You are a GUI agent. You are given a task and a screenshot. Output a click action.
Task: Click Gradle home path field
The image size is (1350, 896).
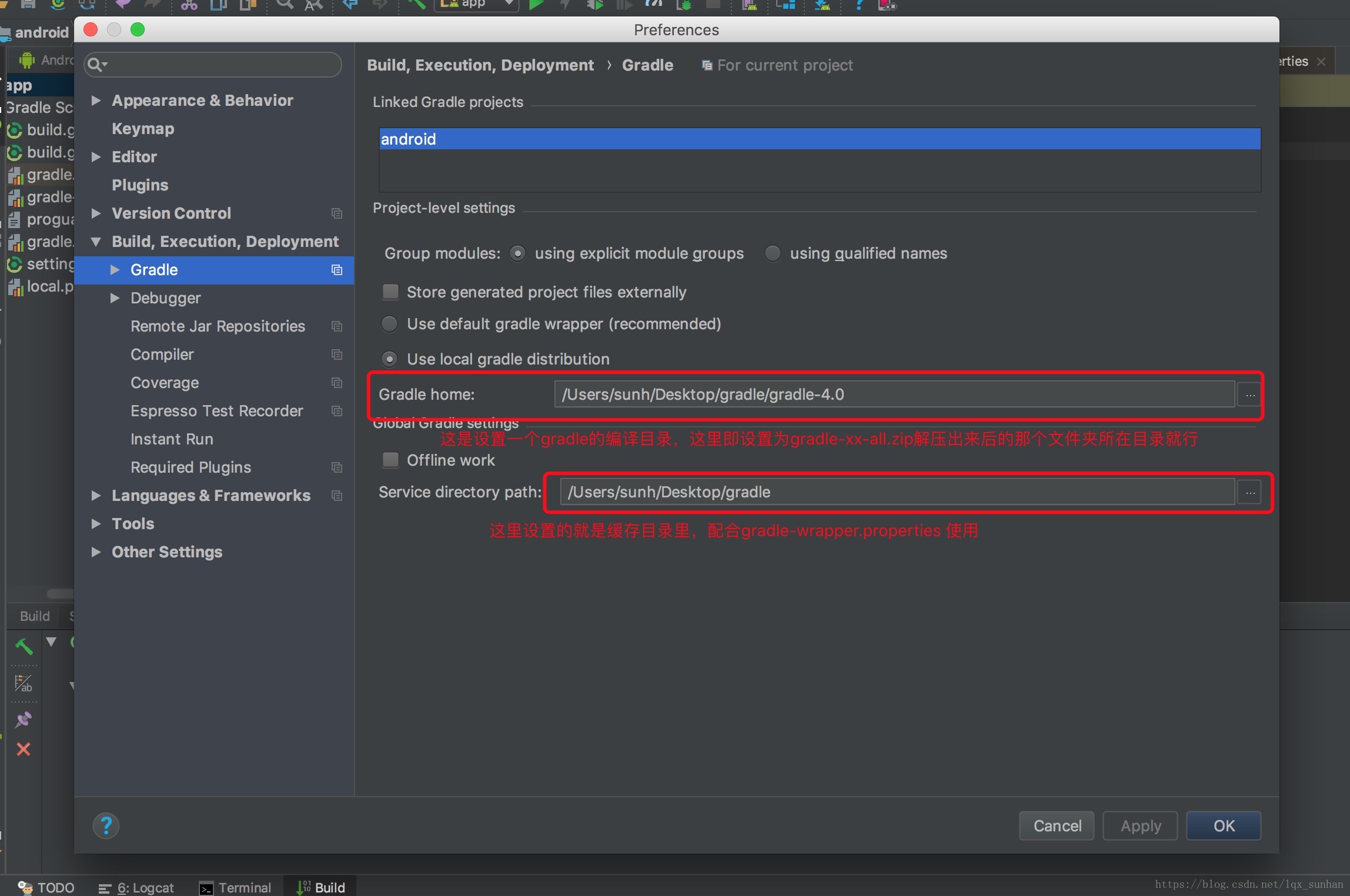click(894, 394)
